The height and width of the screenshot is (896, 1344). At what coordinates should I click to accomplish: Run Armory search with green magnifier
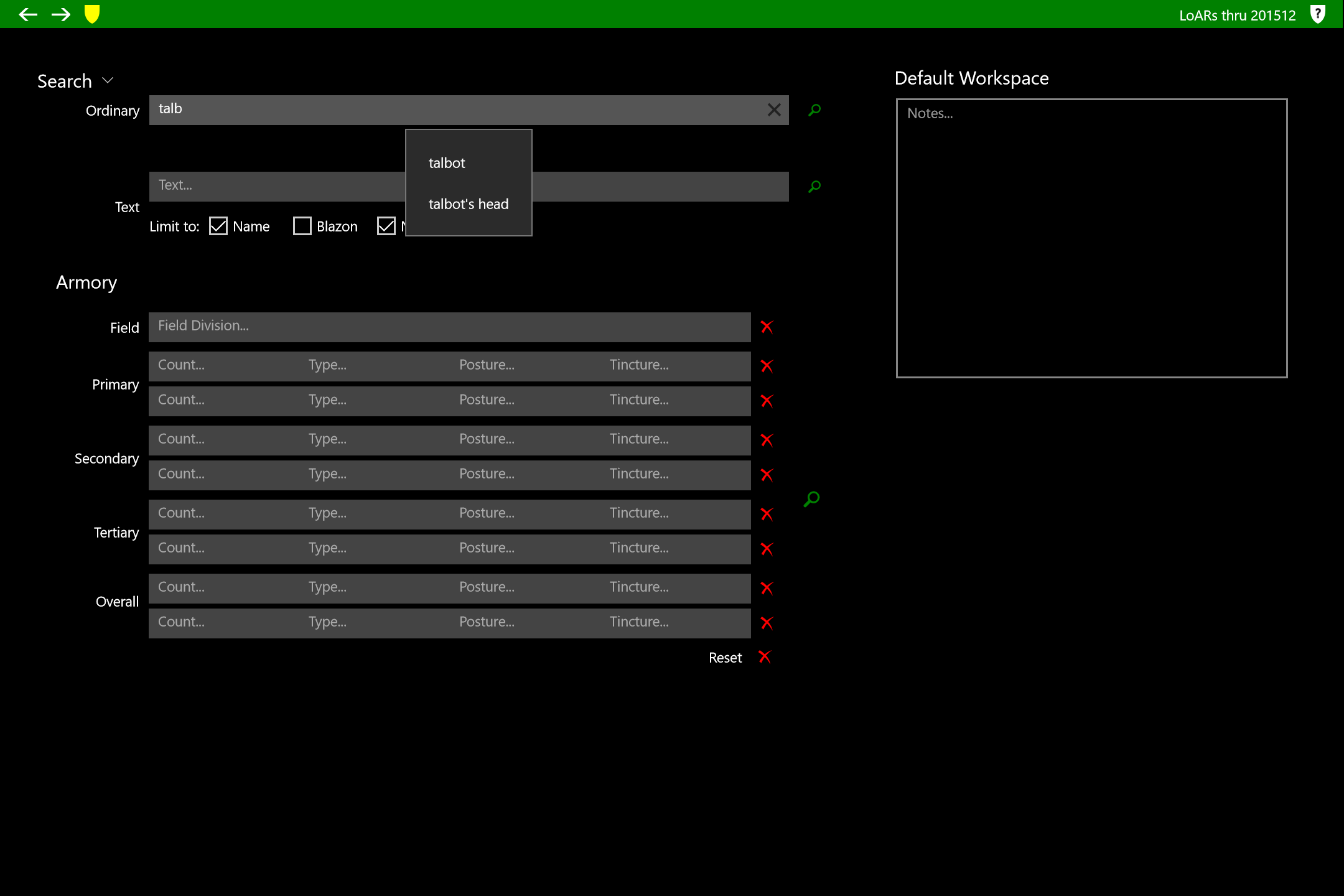(811, 499)
